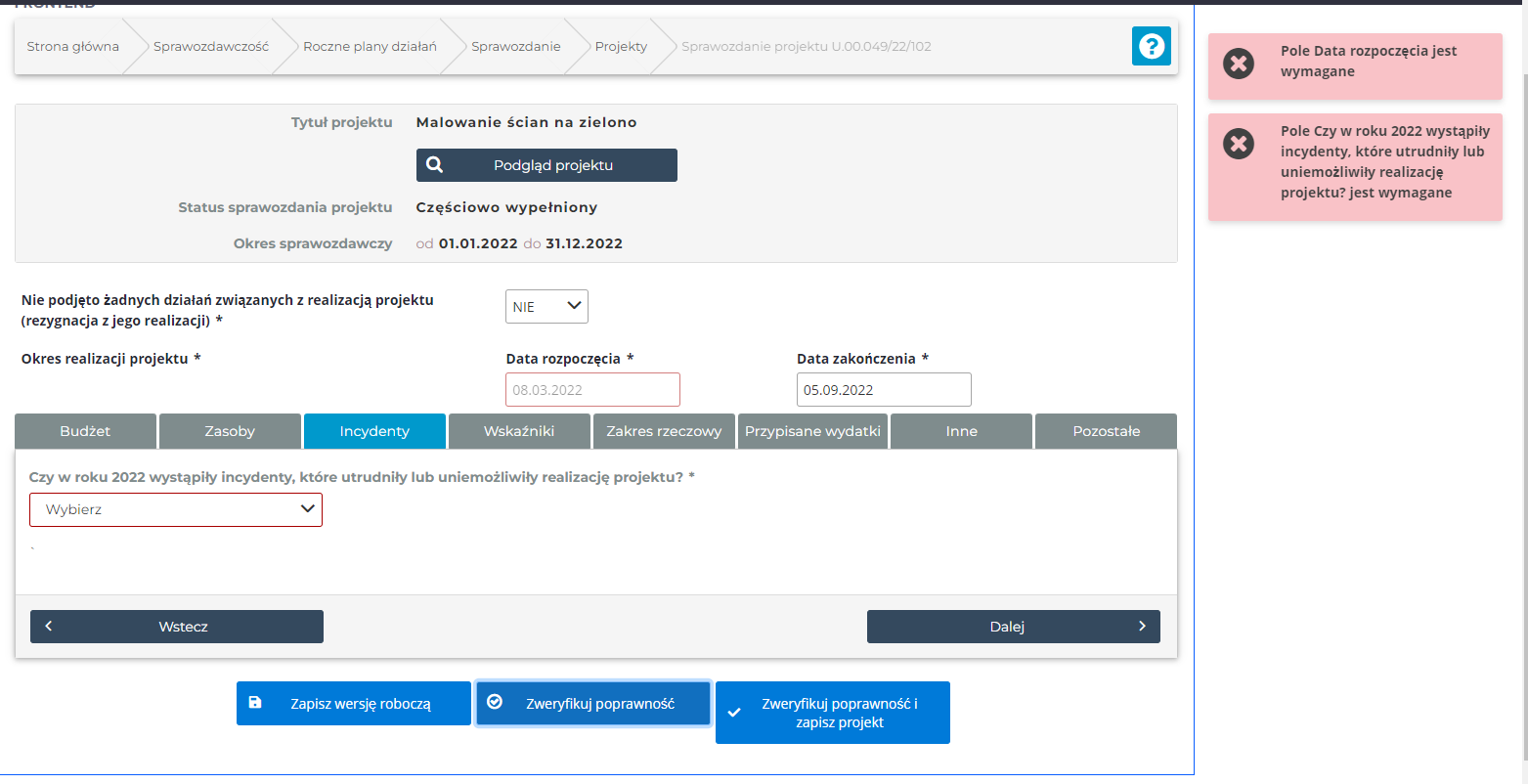Viewport: 1528px width, 784px height.
Task: Open the help question mark icon
Action: (x=1151, y=46)
